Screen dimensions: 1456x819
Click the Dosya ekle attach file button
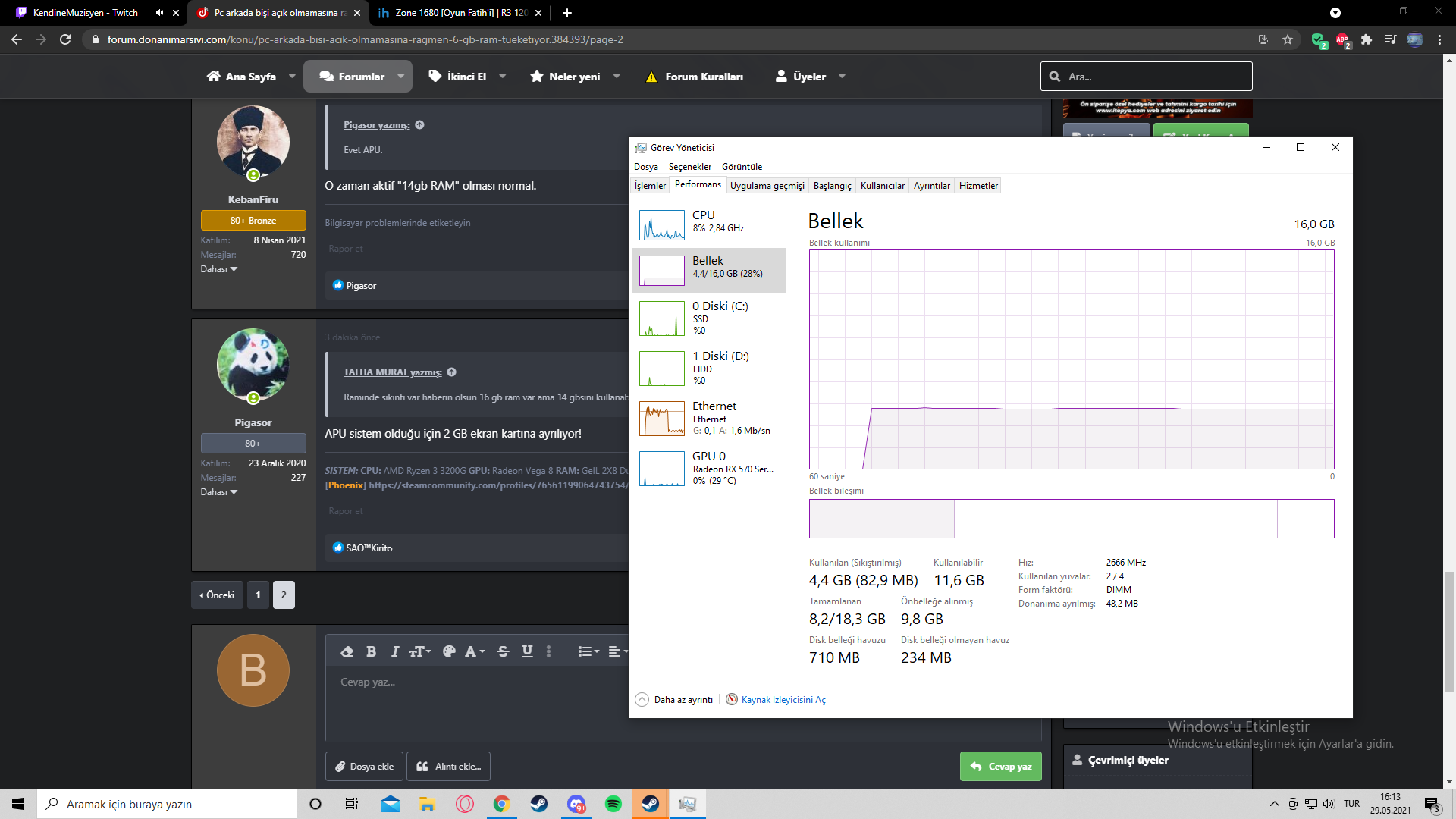click(365, 767)
